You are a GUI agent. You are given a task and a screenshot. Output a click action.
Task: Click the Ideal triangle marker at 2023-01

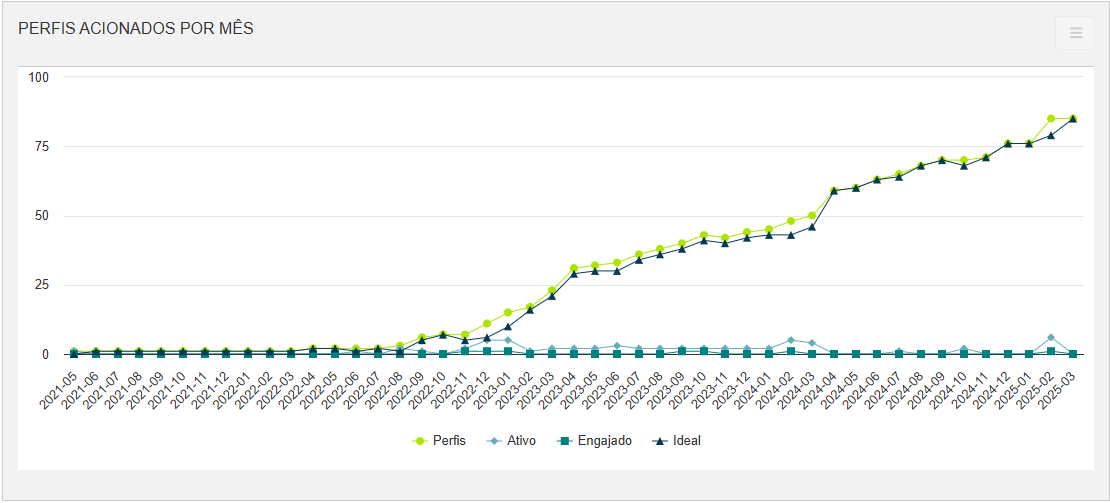click(508, 326)
